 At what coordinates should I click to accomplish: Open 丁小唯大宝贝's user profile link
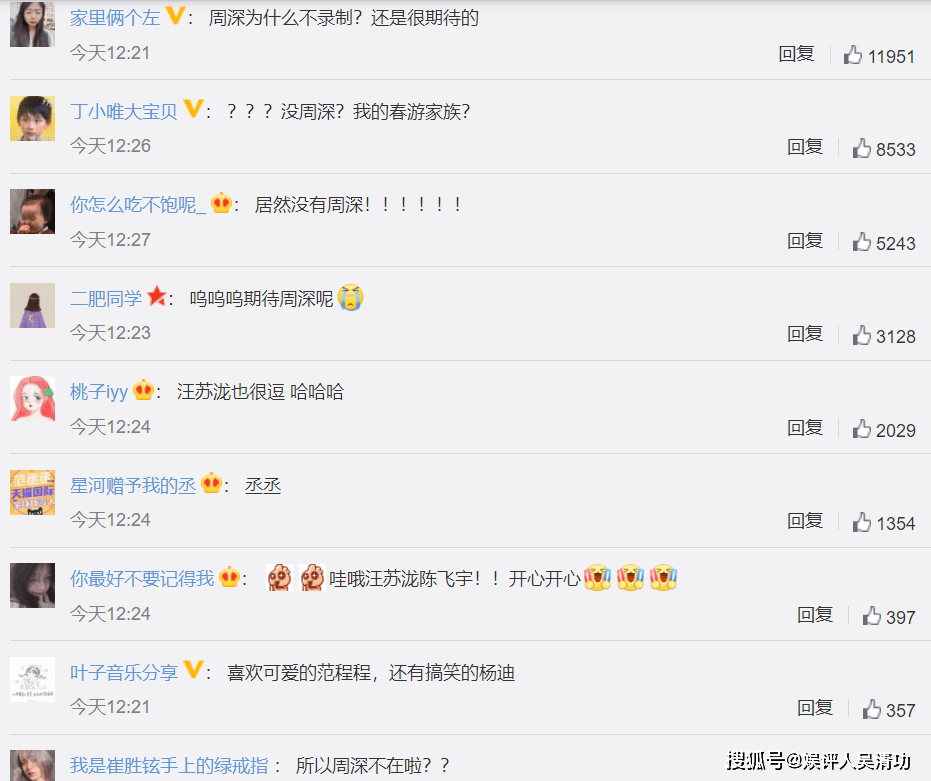[x=124, y=111]
